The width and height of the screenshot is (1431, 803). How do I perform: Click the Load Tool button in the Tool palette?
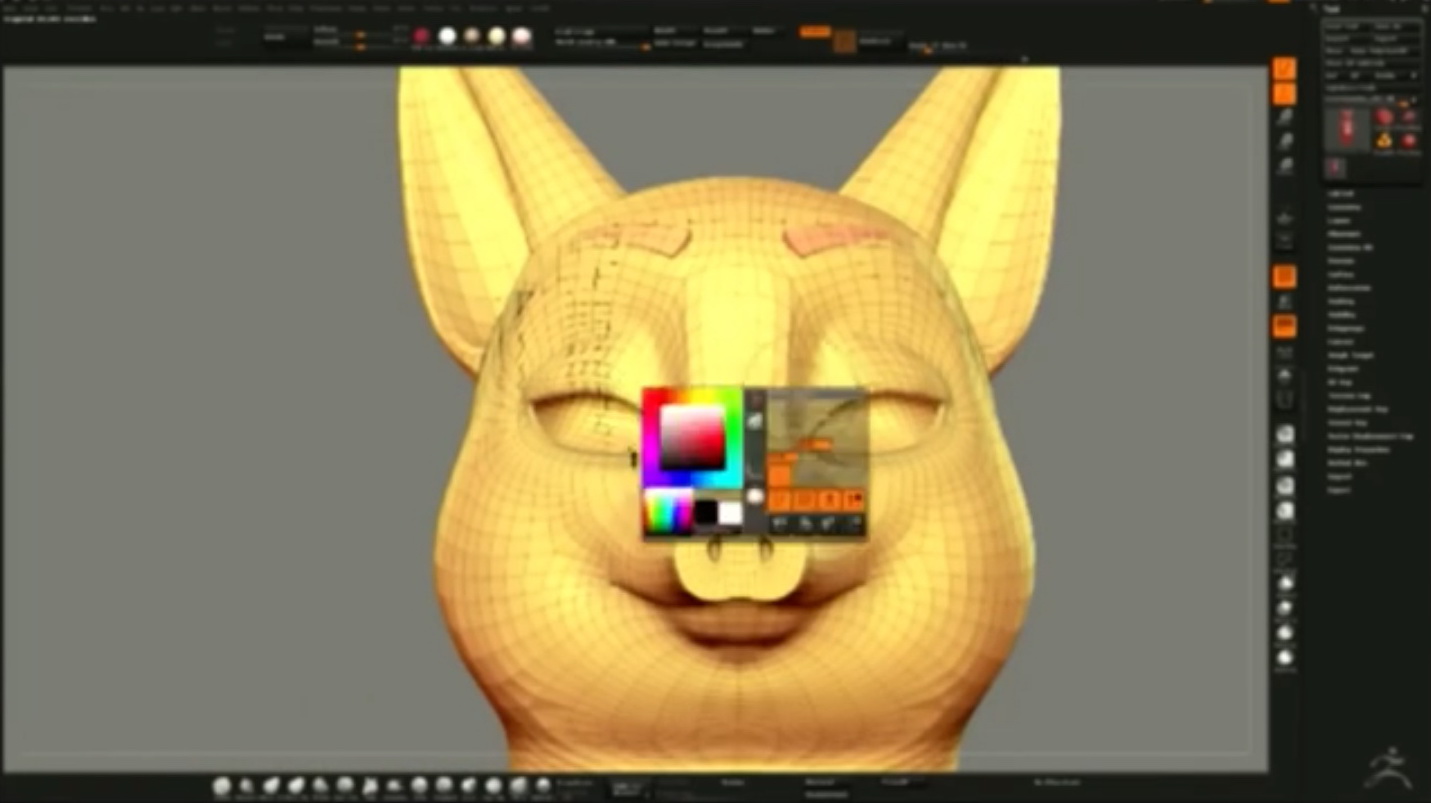(1346, 27)
